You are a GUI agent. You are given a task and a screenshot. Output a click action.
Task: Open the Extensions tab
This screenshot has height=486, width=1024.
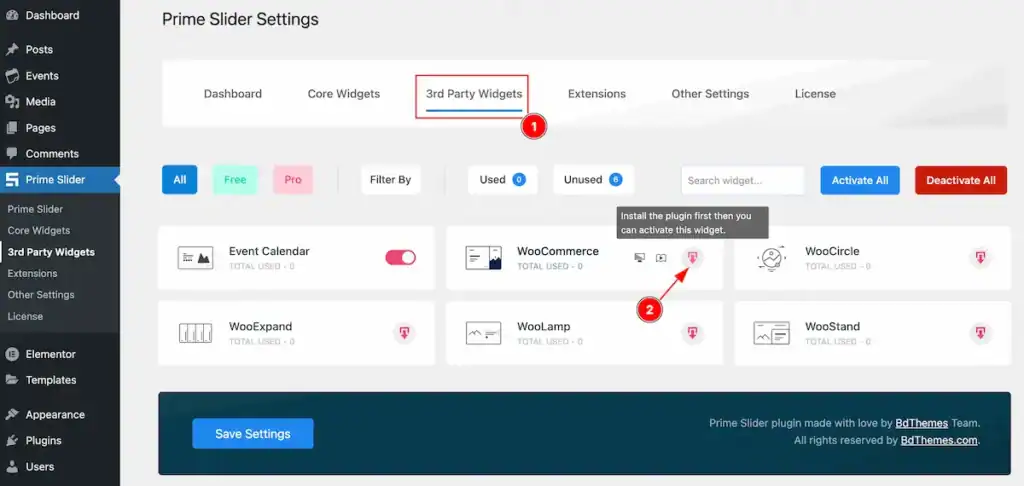click(x=597, y=94)
